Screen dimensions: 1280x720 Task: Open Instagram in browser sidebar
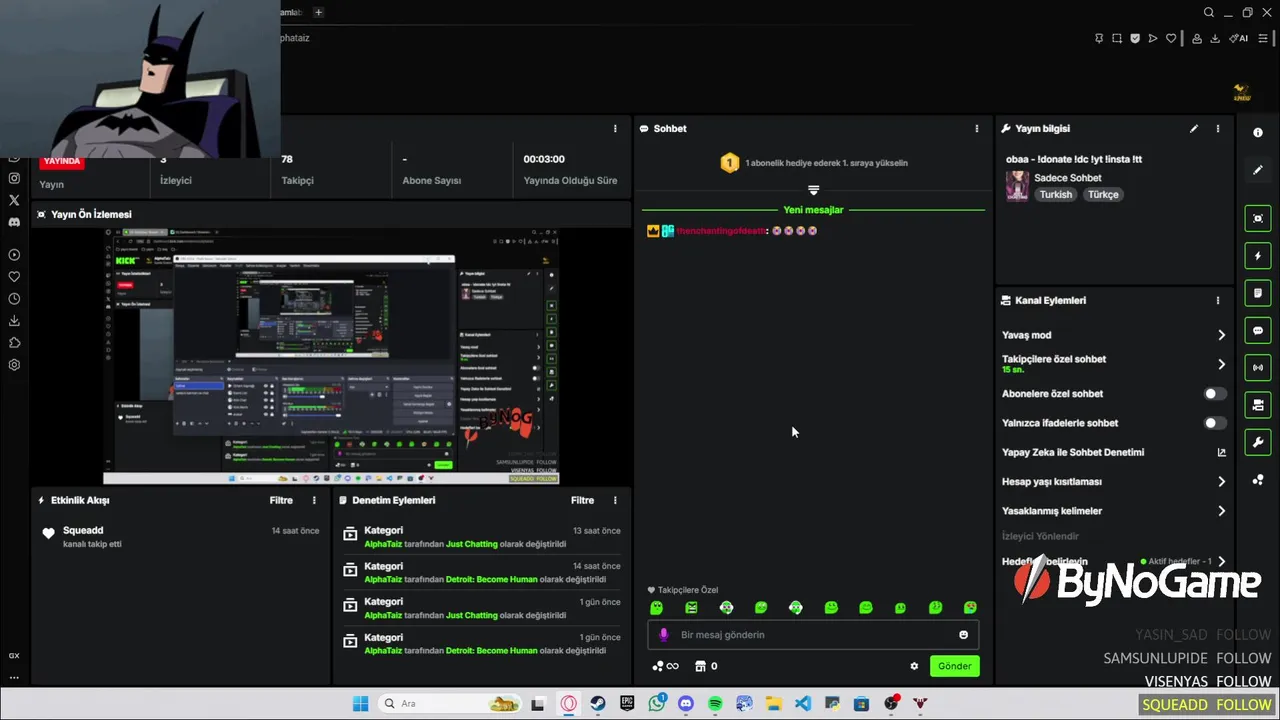click(x=14, y=178)
